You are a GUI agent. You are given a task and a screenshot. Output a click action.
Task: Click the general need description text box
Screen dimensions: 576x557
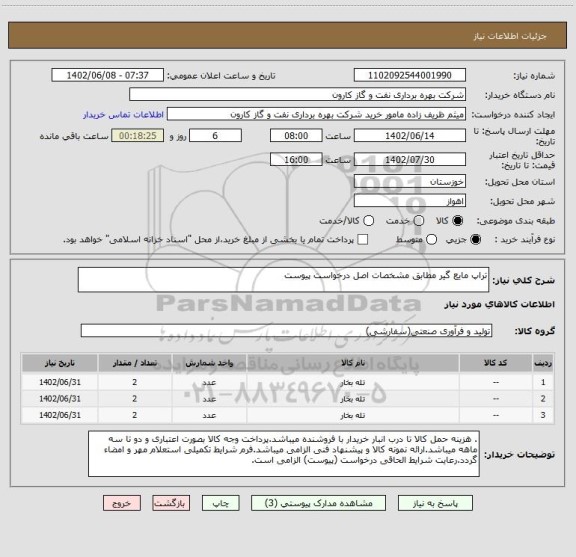(x=283, y=280)
